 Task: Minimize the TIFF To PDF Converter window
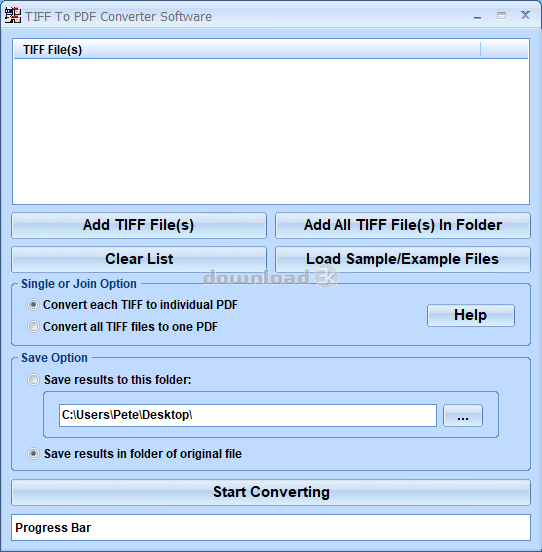pyautogui.click(x=477, y=17)
